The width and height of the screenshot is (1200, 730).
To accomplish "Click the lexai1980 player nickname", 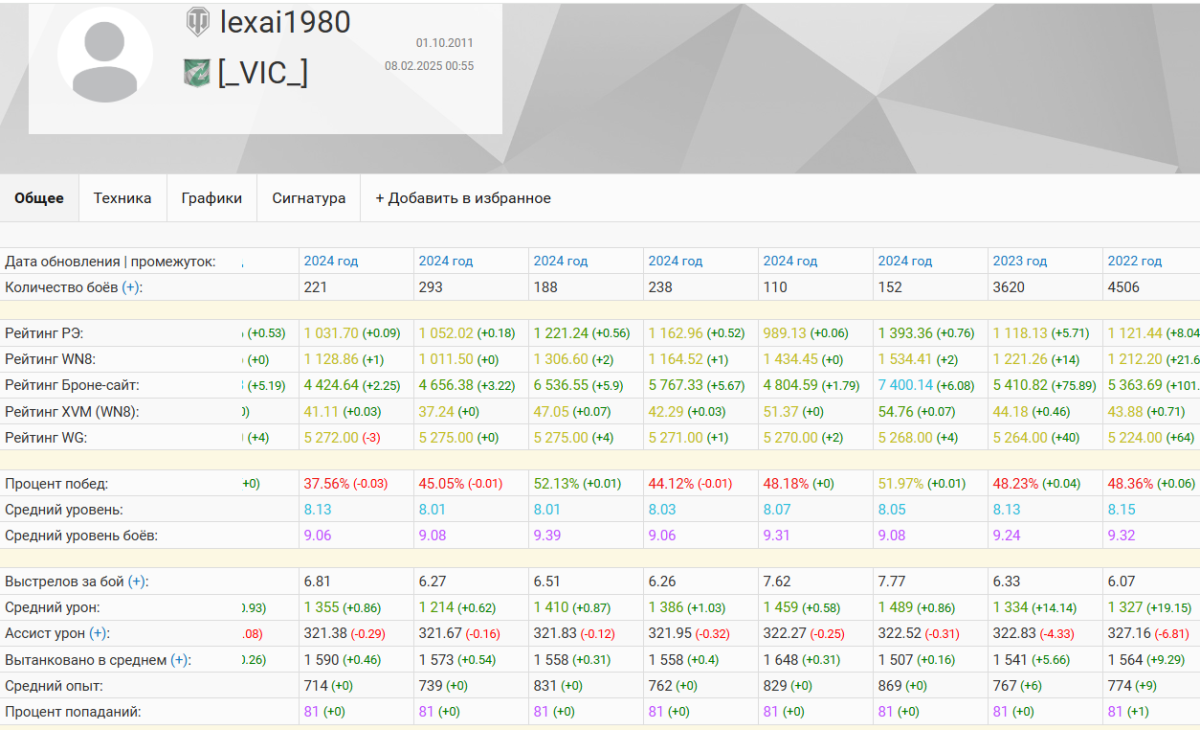I will click(x=284, y=22).
